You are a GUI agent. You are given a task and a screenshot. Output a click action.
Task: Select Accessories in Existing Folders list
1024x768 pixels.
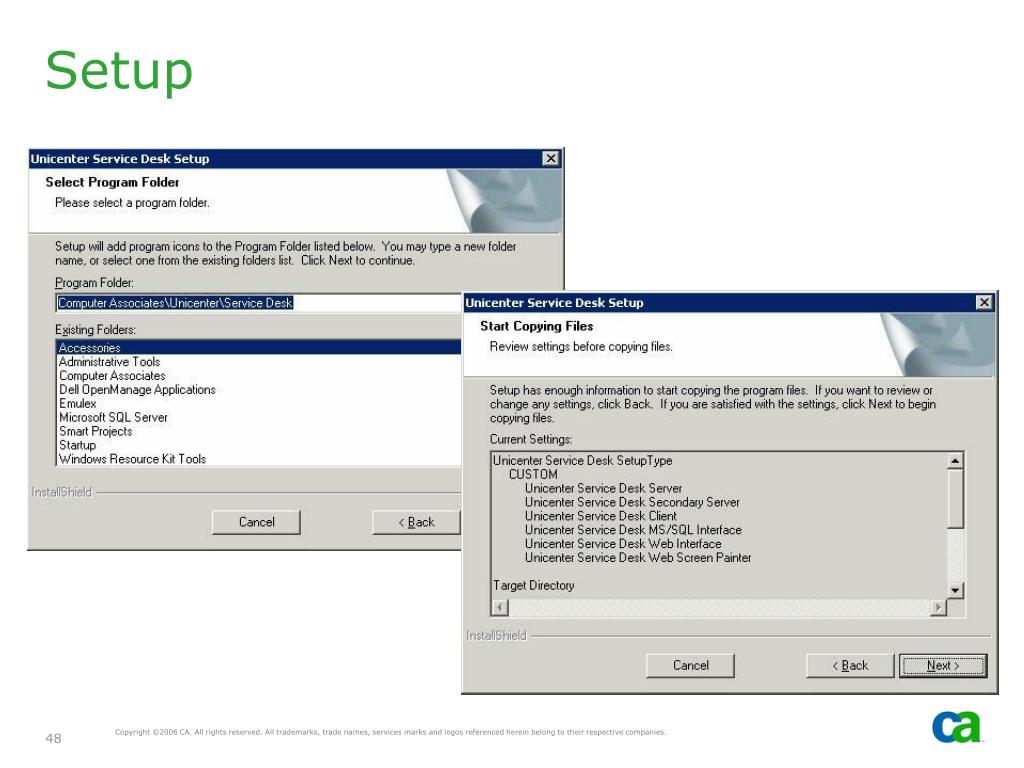click(x=259, y=347)
